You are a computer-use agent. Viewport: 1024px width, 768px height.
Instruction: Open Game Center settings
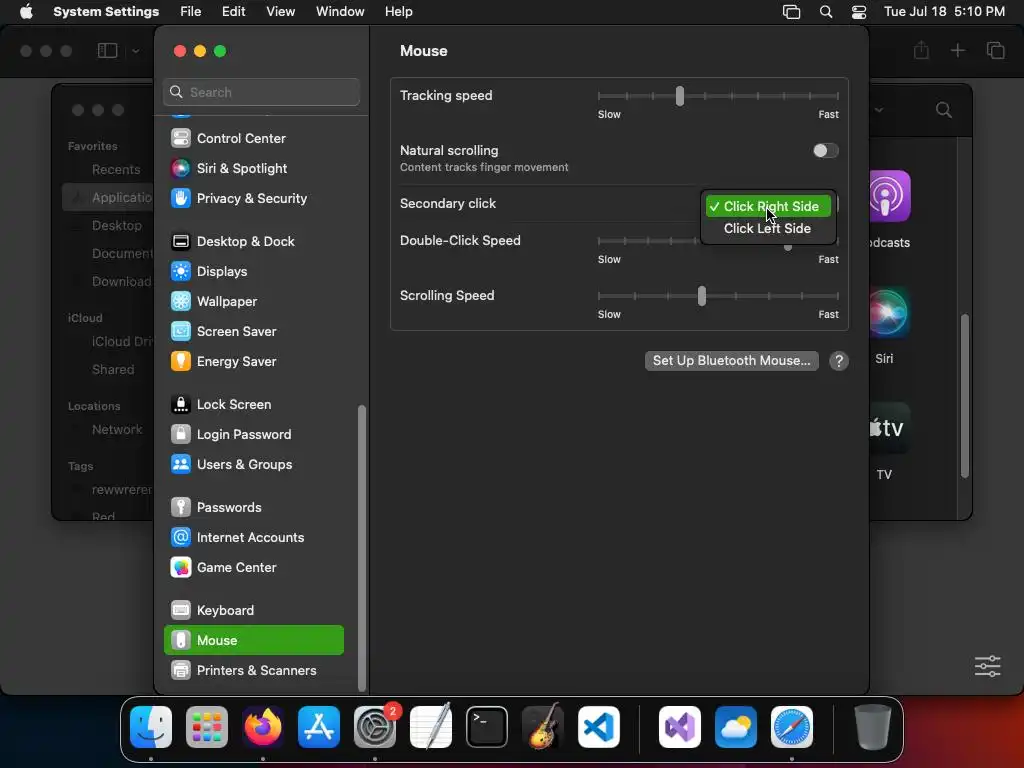(253, 568)
